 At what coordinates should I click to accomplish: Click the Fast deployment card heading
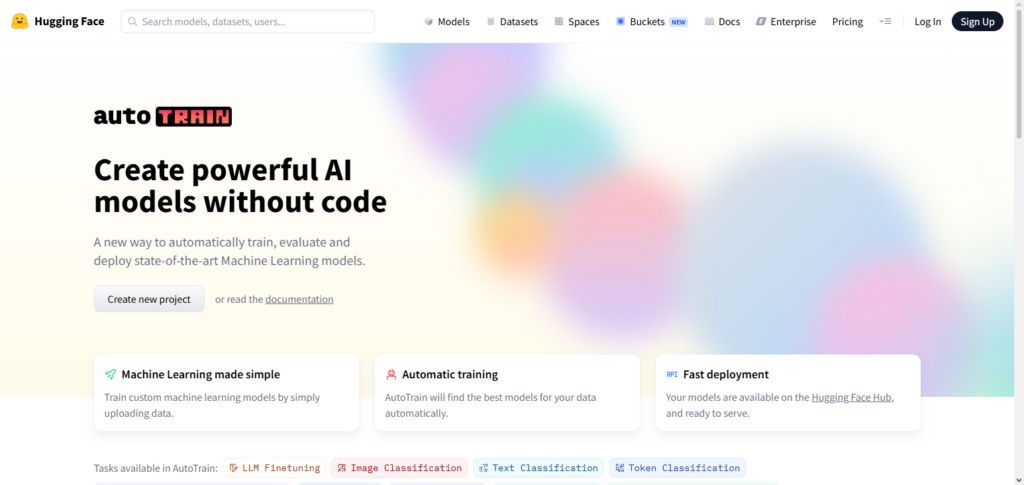click(x=726, y=375)
